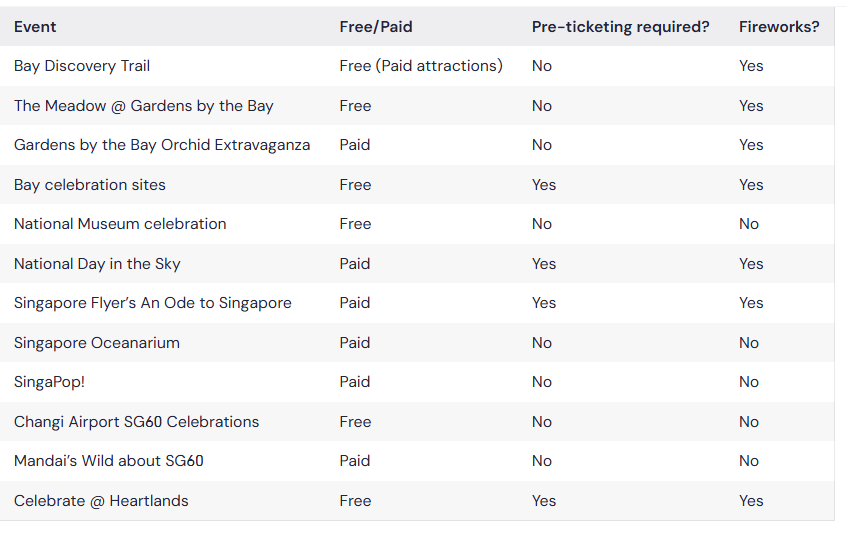Screen dimensions: 847x537
Task: Select the SingaPop! event
Action: (50, 382)
